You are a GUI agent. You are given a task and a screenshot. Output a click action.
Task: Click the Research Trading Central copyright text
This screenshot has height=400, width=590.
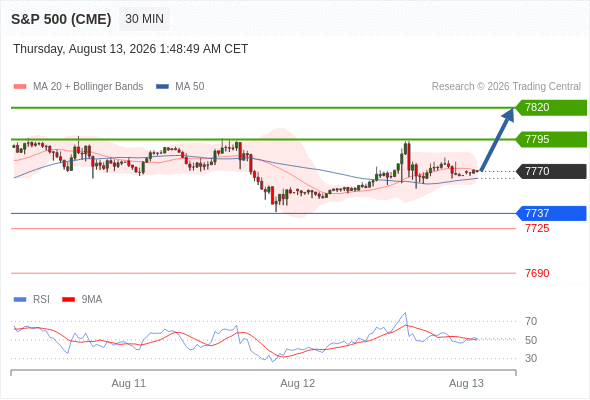click(x=506, y=87)
